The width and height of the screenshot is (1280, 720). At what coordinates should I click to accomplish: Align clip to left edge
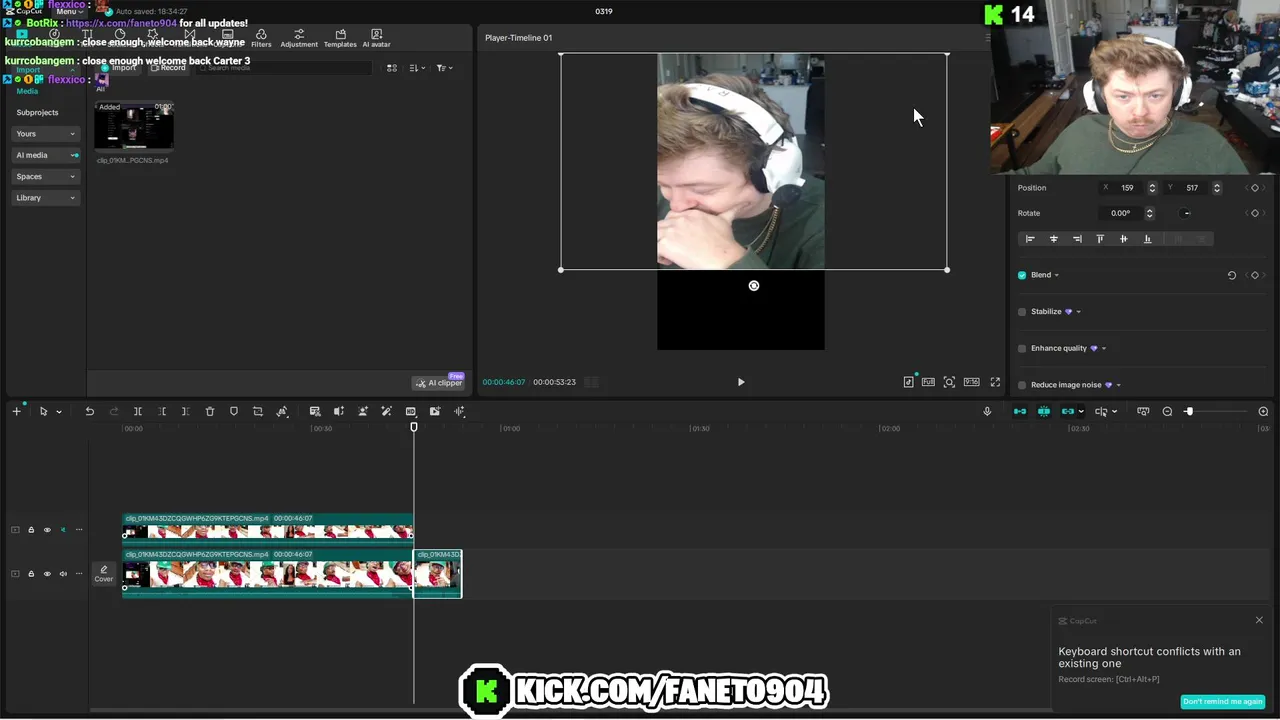(1030, 239)
